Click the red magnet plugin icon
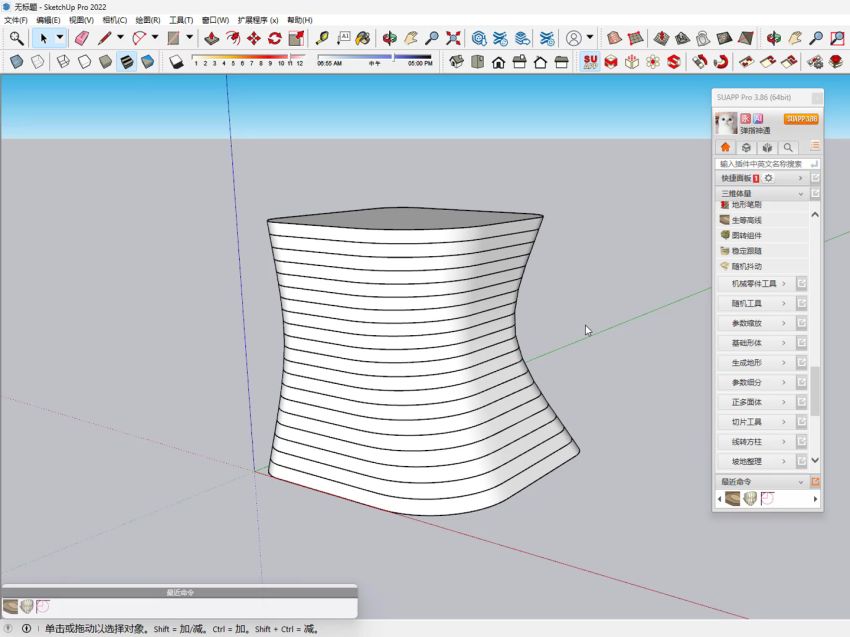Screen dimensions: 850x637 [720, 62]
